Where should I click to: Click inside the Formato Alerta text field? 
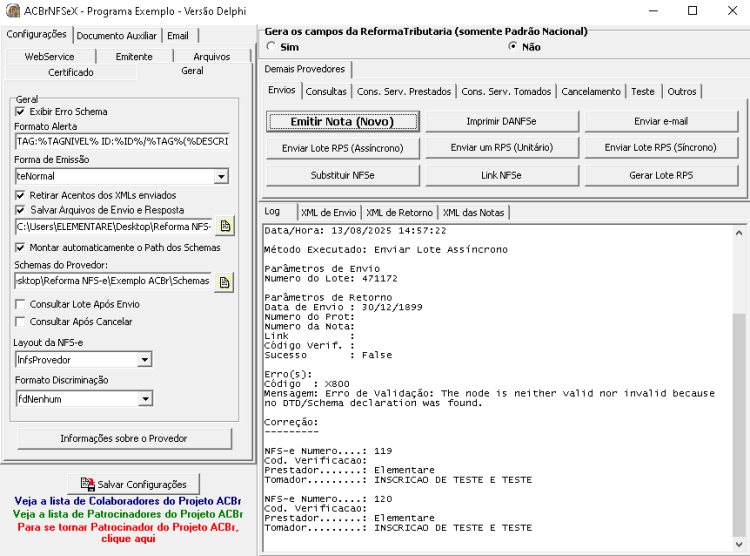[122, 142]
